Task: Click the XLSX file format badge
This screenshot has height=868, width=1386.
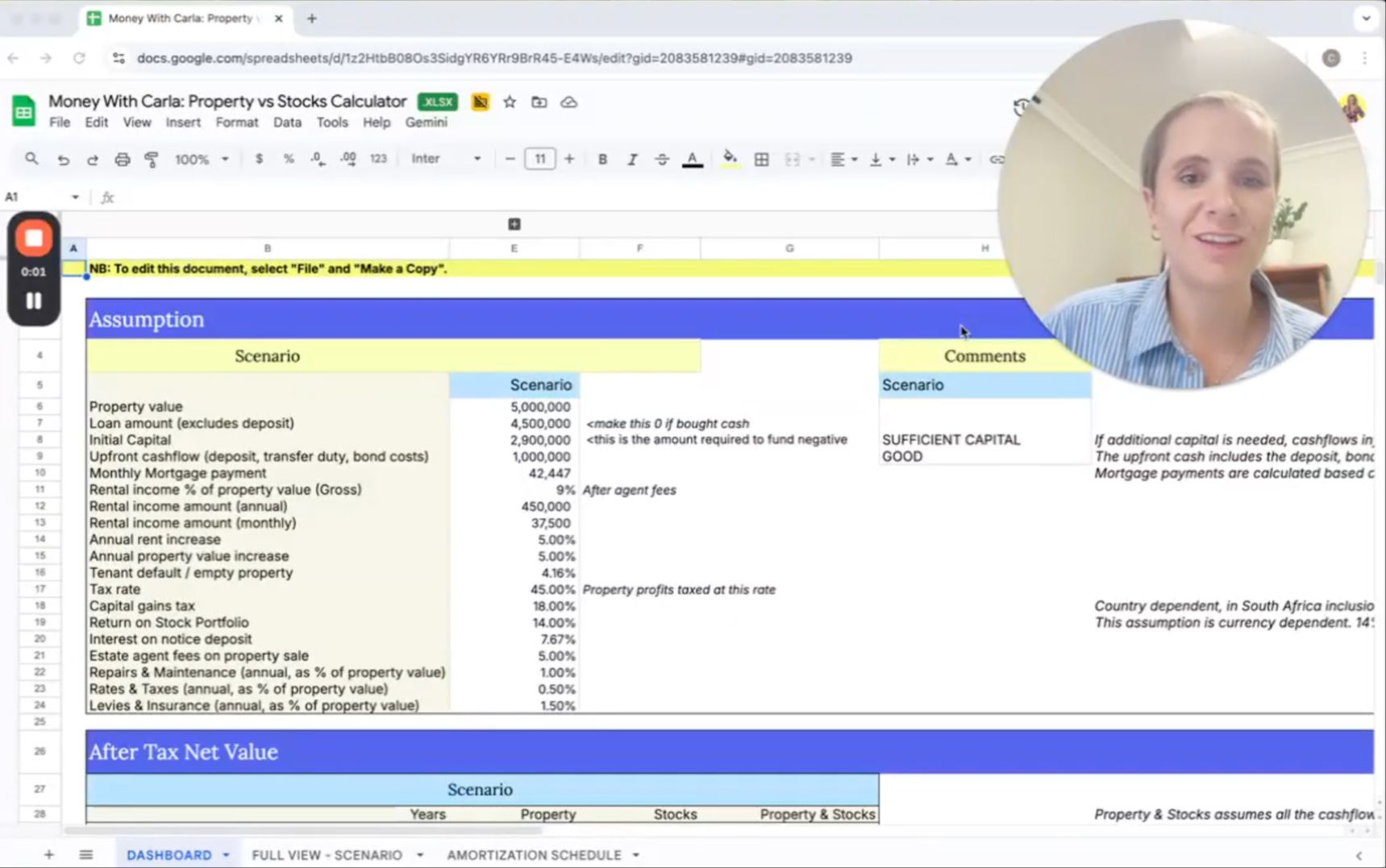Action: coord(438,102)
